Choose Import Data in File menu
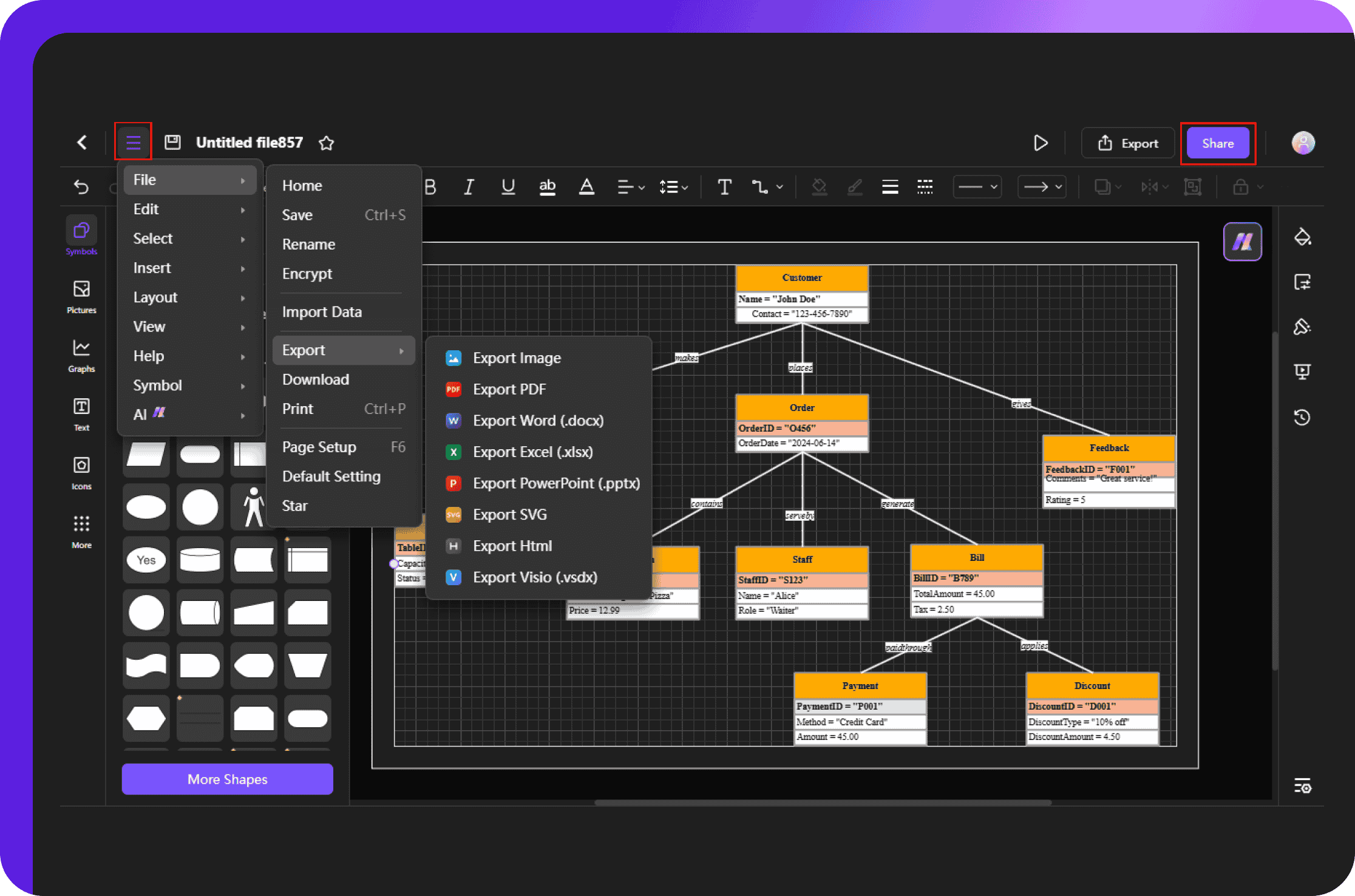The width and height of the screenshot is (1355, 896). click(344, 312)
